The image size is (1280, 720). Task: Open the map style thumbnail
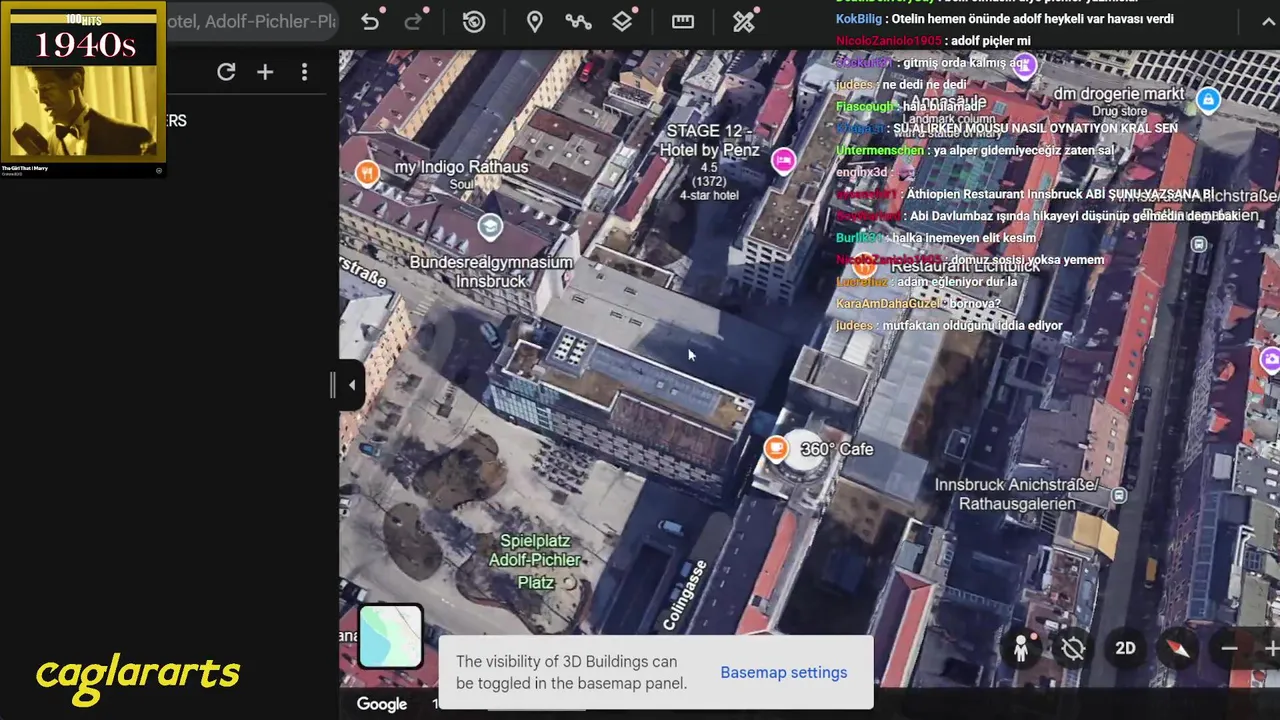click(390, 636)
